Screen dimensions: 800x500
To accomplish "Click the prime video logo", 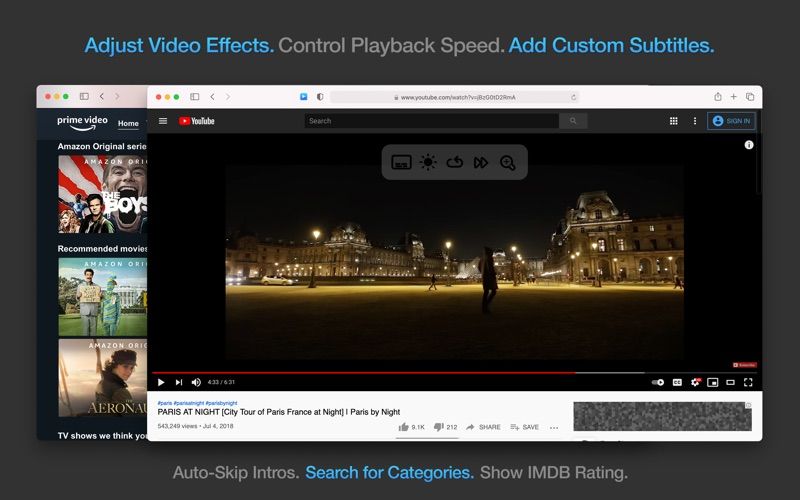I will (x=82, y=122).
